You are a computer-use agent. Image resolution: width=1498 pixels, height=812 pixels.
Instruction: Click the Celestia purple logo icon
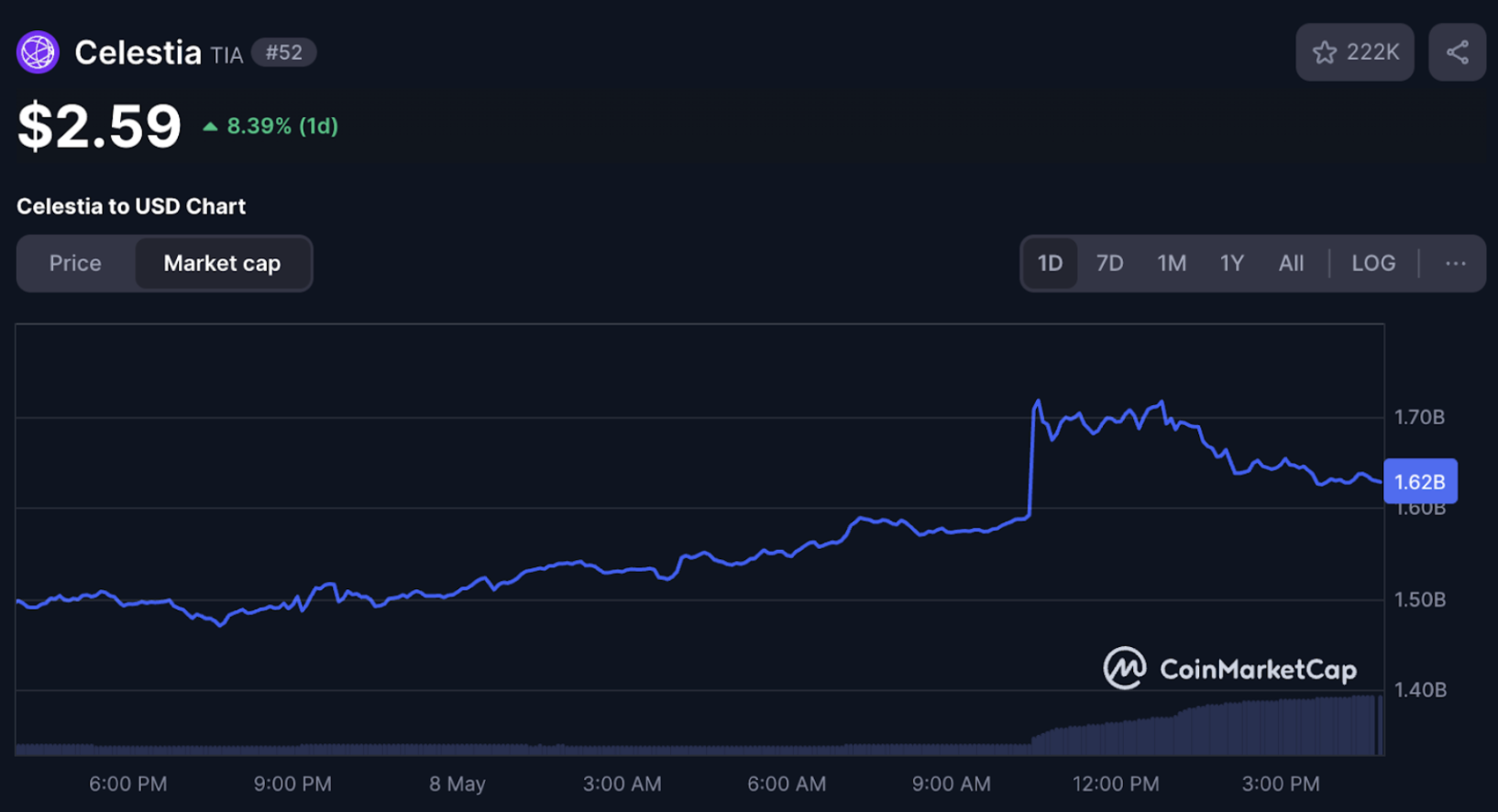click(x=38, y=52)
